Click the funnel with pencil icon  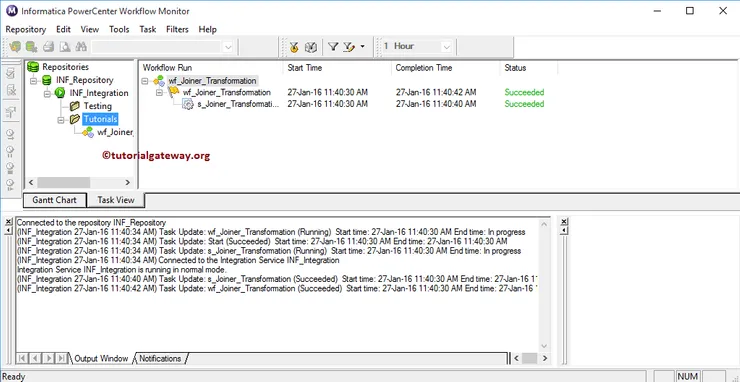[x=348, y=46]
